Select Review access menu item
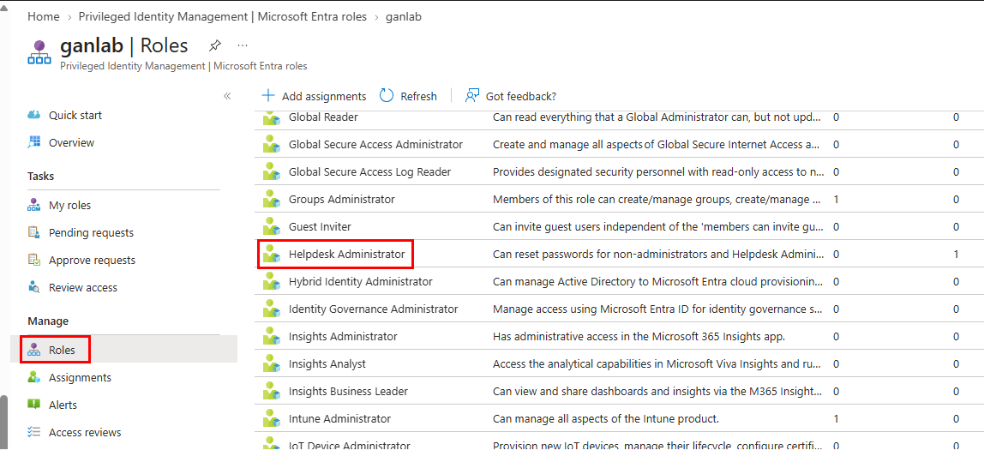The width and height of the screenshot is (984, 450). point(83,287)
